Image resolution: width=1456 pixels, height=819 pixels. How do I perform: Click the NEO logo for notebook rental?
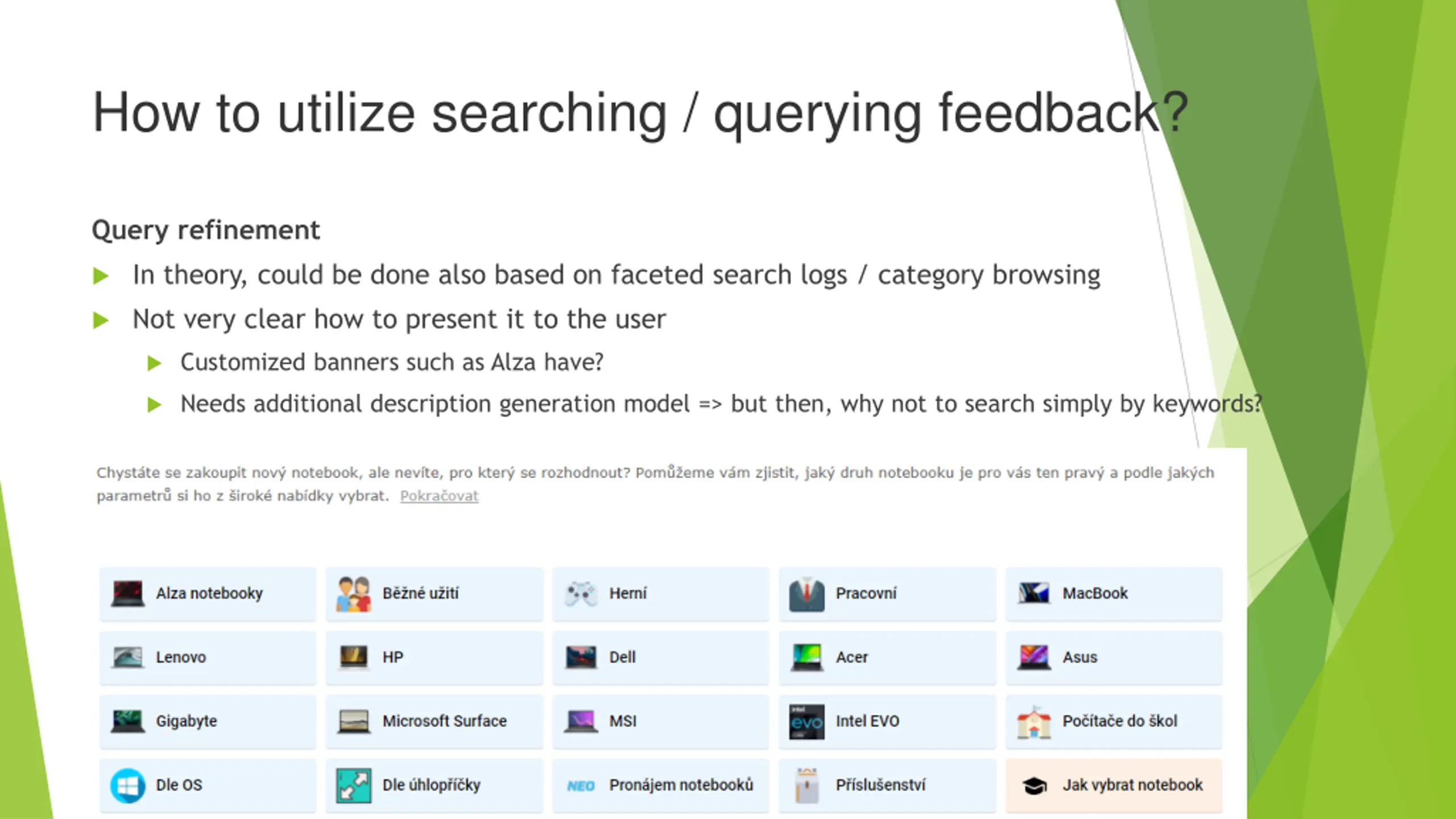click(x=580, y=786)
